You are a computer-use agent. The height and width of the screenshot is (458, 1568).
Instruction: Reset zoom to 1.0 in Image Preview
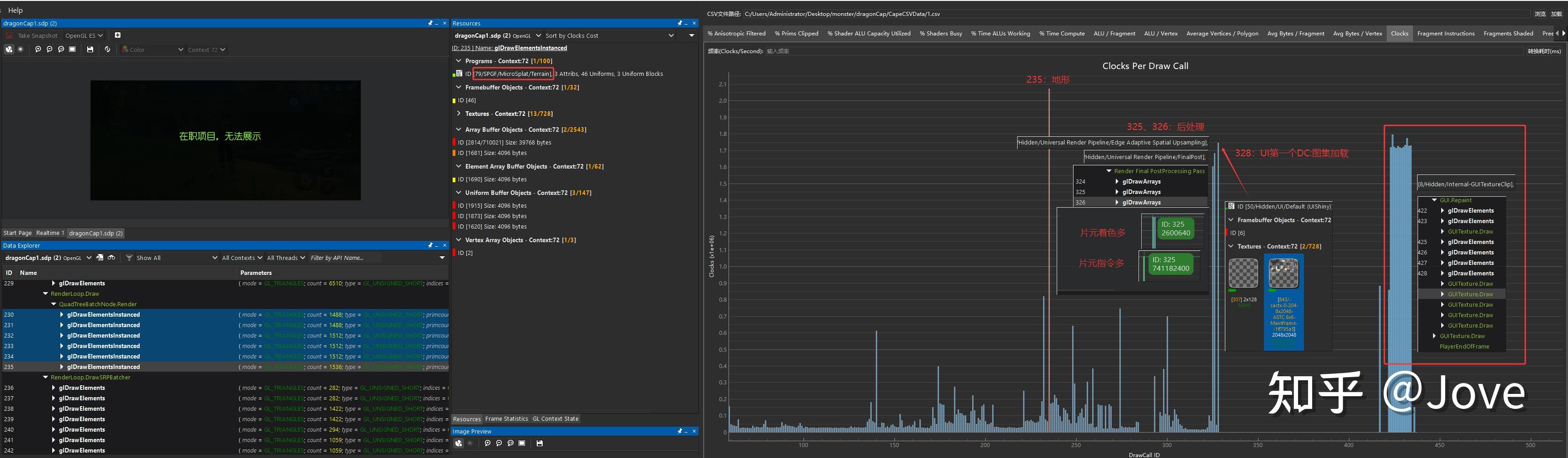pos(510,443)
